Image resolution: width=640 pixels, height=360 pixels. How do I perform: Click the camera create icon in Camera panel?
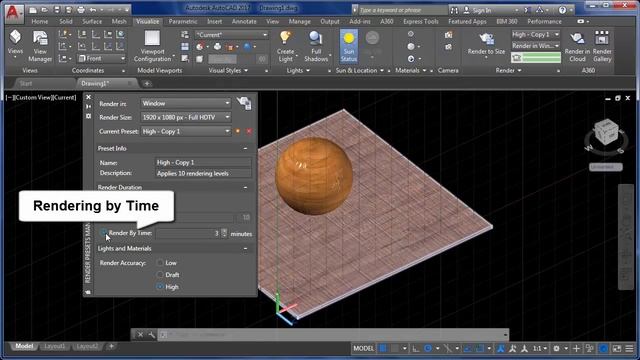tap(449, 35)
